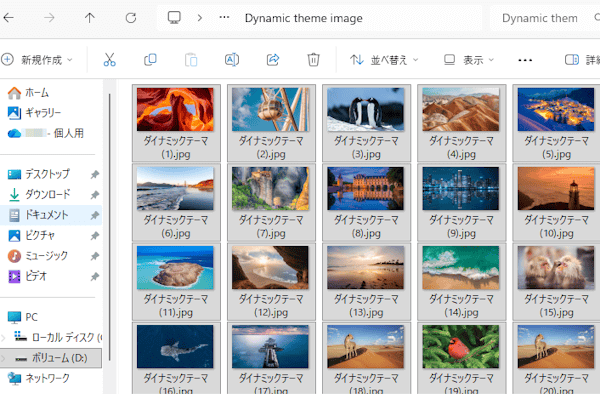Open the 並べ替え sort dropdown
Viewport: 600px width, 399px height.
pos(384,60)
